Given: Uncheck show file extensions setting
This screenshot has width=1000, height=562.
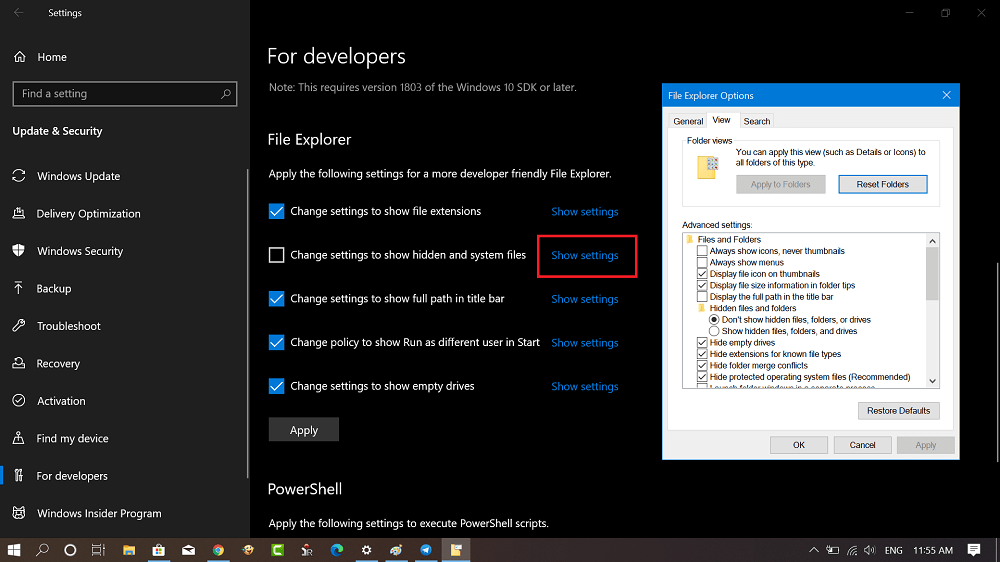Looking at the screenshot, I should point(276,211).
